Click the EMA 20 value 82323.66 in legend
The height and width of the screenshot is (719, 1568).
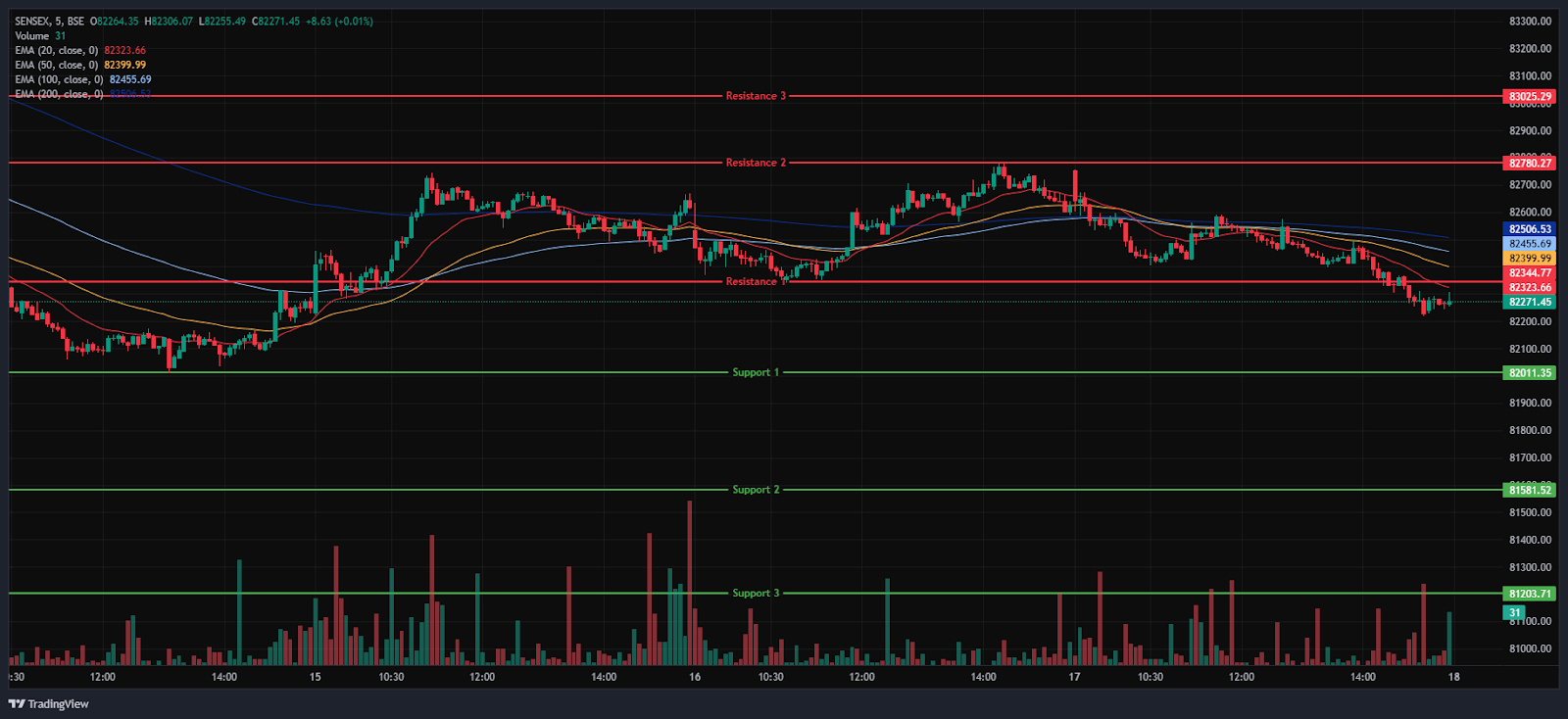pos(125,51)
